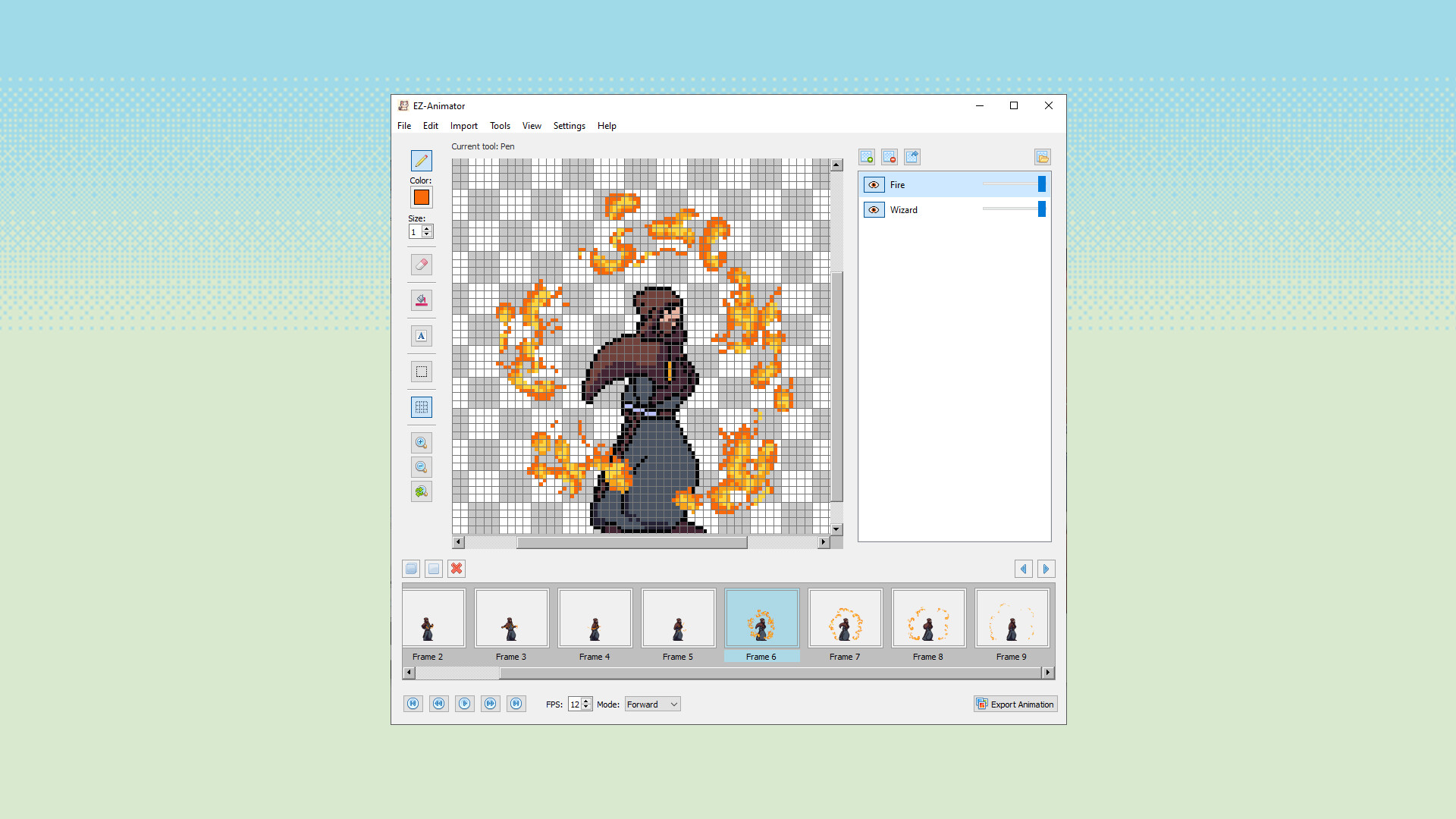Screen dimensions: 1456x819
Task: Increase the pen size by one
Action: pos(428,228)
